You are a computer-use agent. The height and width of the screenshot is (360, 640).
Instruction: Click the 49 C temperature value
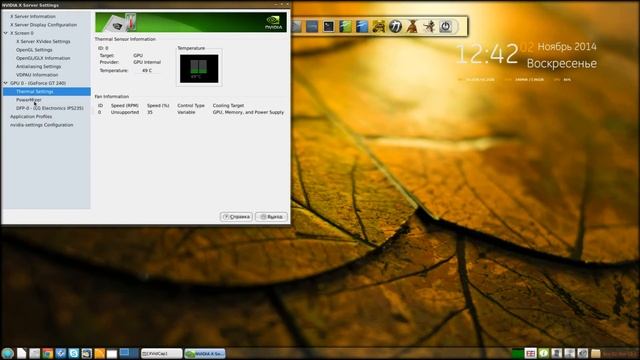click(147, 70)
